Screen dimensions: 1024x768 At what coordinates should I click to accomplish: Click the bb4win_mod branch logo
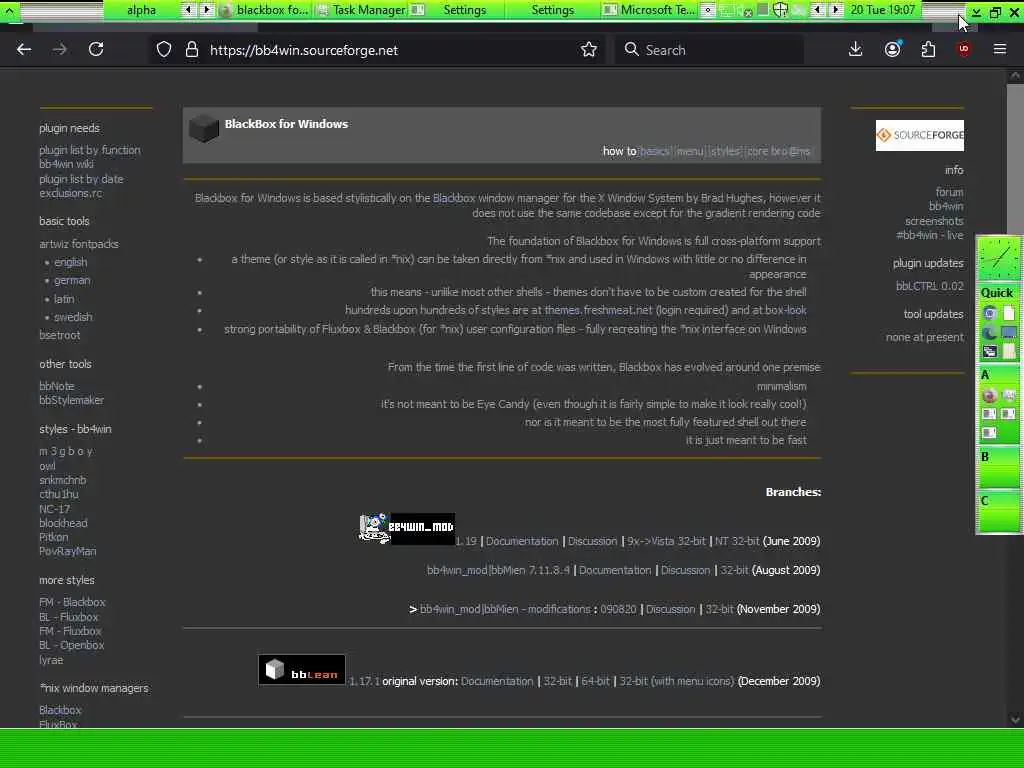coord(406,529)
